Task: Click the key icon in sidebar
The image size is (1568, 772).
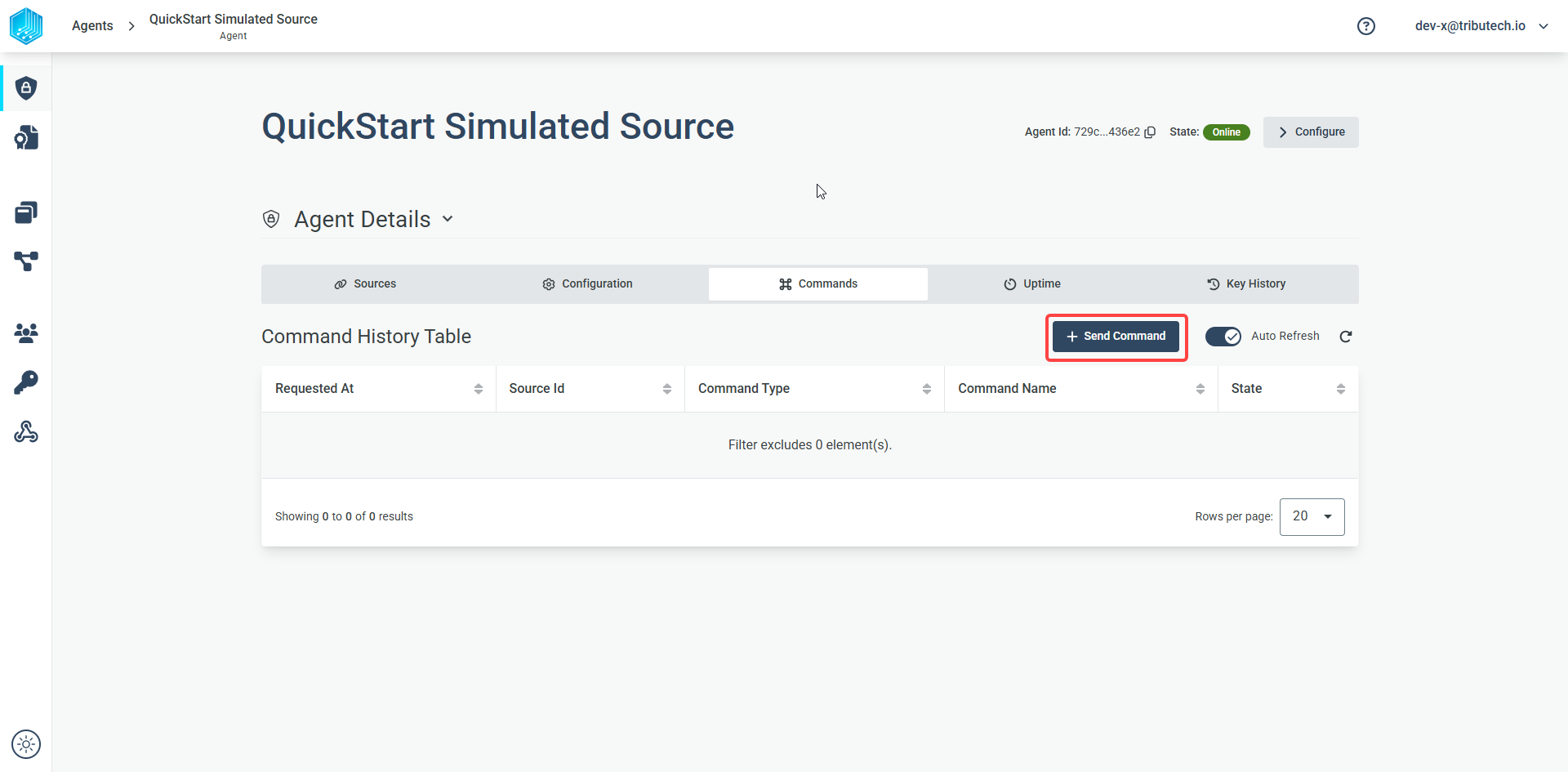Action: [26, 382]
